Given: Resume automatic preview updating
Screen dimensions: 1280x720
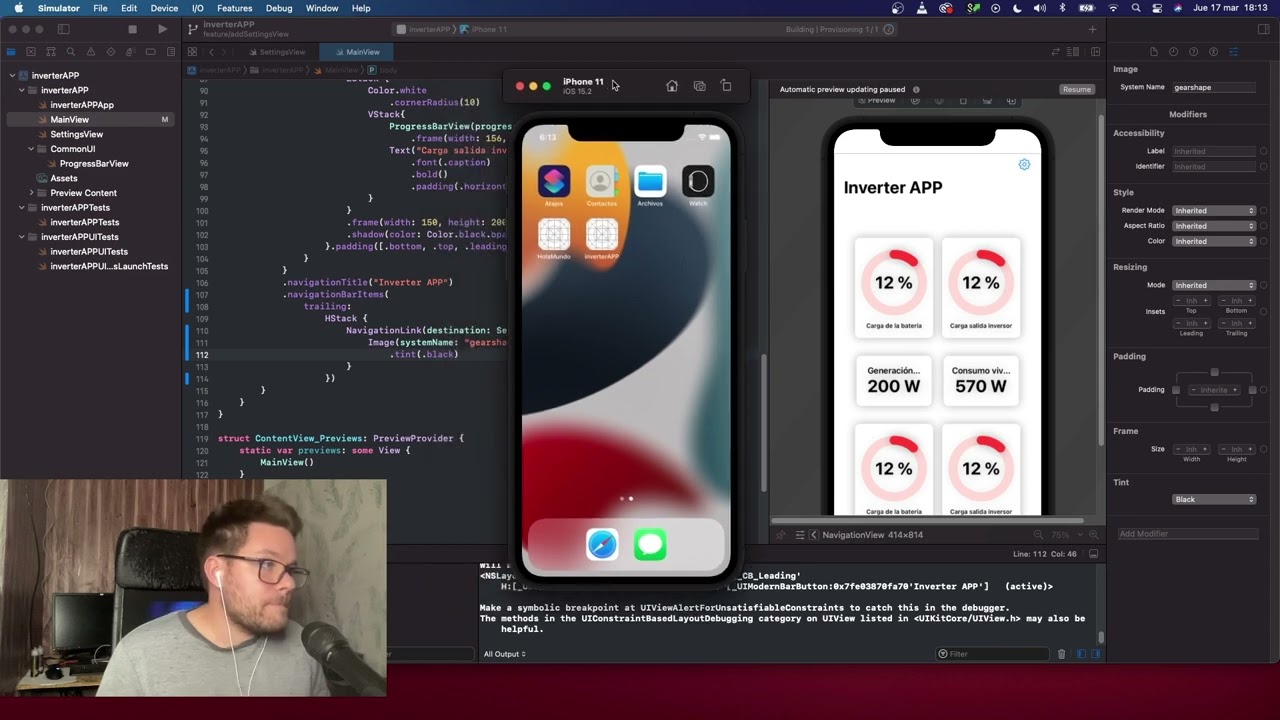Looking at the screenshot, I should pyautogui.click(x=1077, y=89).
